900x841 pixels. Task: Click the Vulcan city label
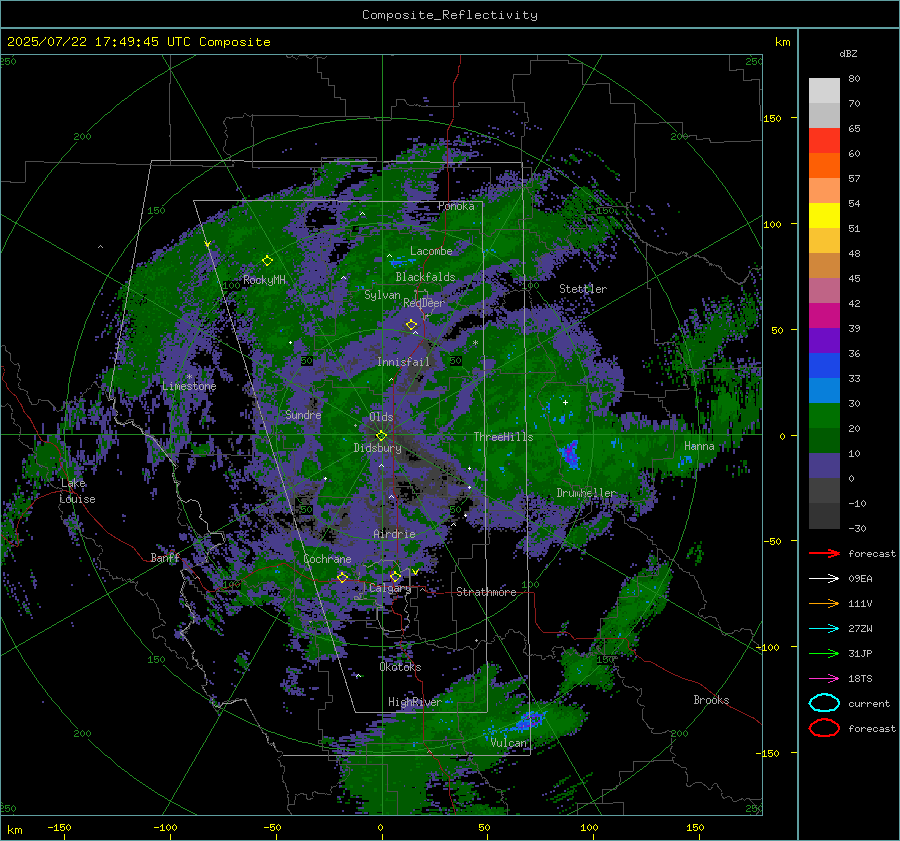(508, 743)
